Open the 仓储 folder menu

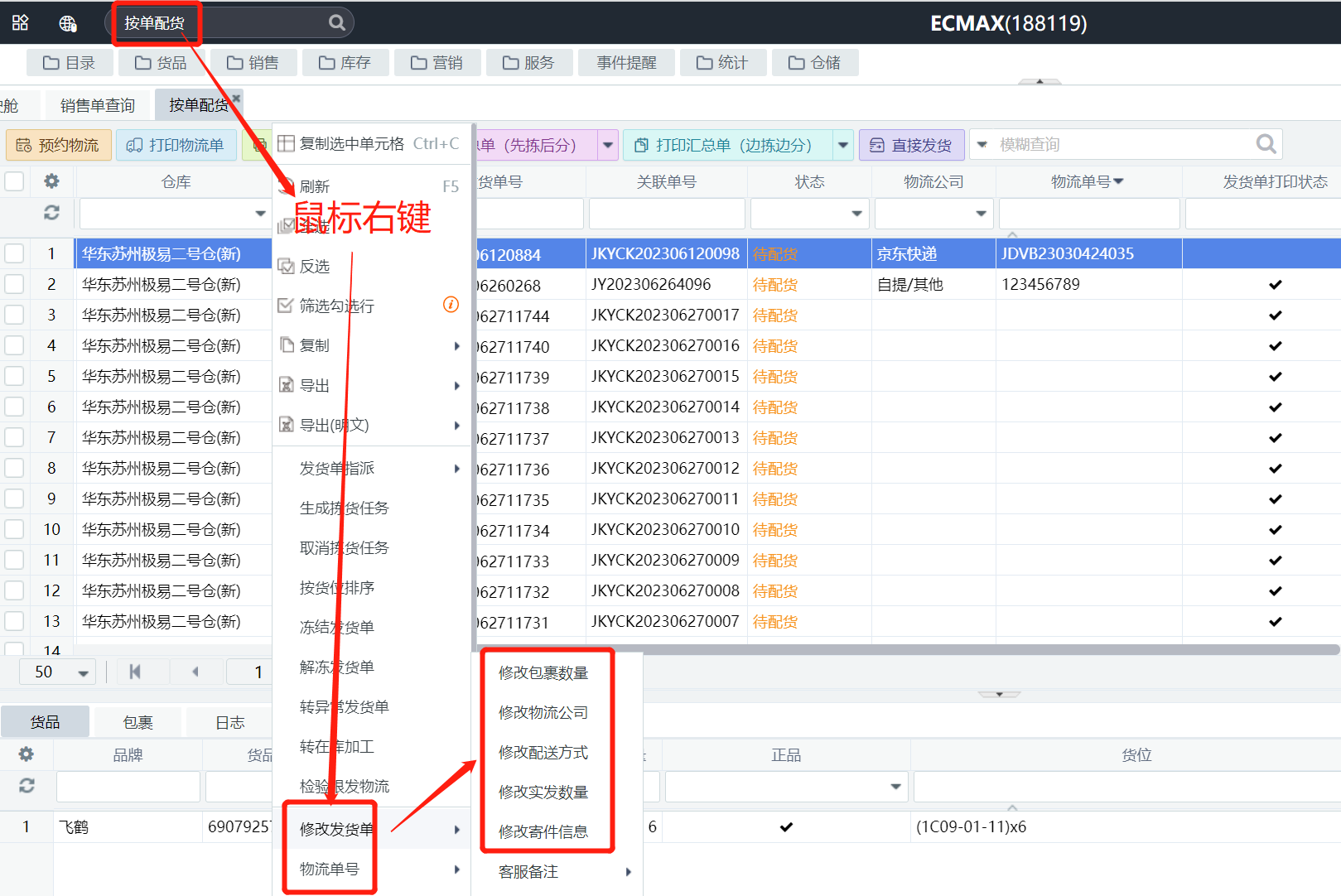815,62
